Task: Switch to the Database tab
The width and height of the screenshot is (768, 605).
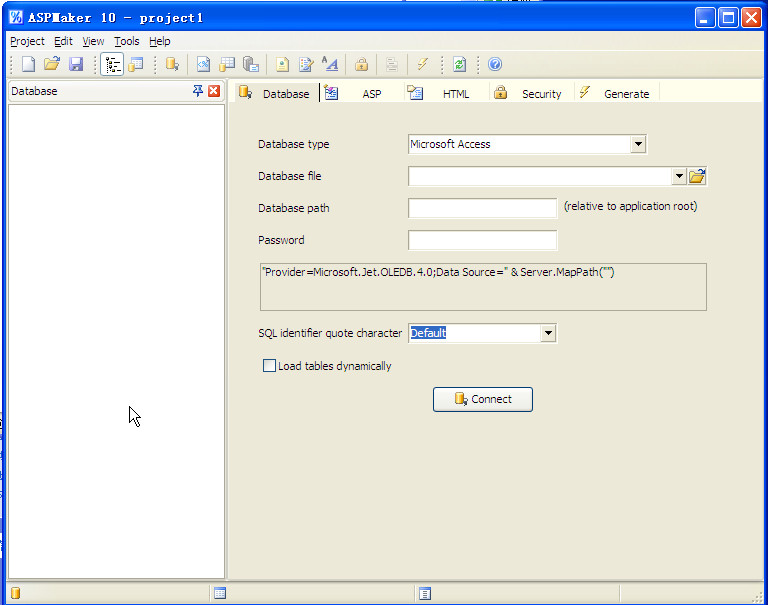Action: click(275, 93)
